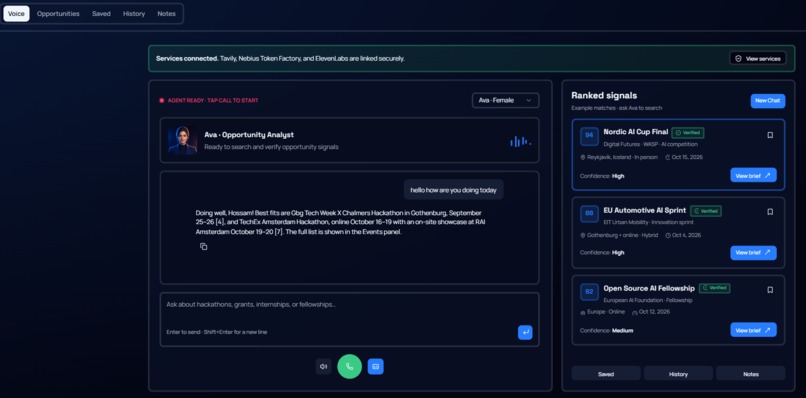Bookmark the EU Automotive AI Sprint signal

point(770,212)
